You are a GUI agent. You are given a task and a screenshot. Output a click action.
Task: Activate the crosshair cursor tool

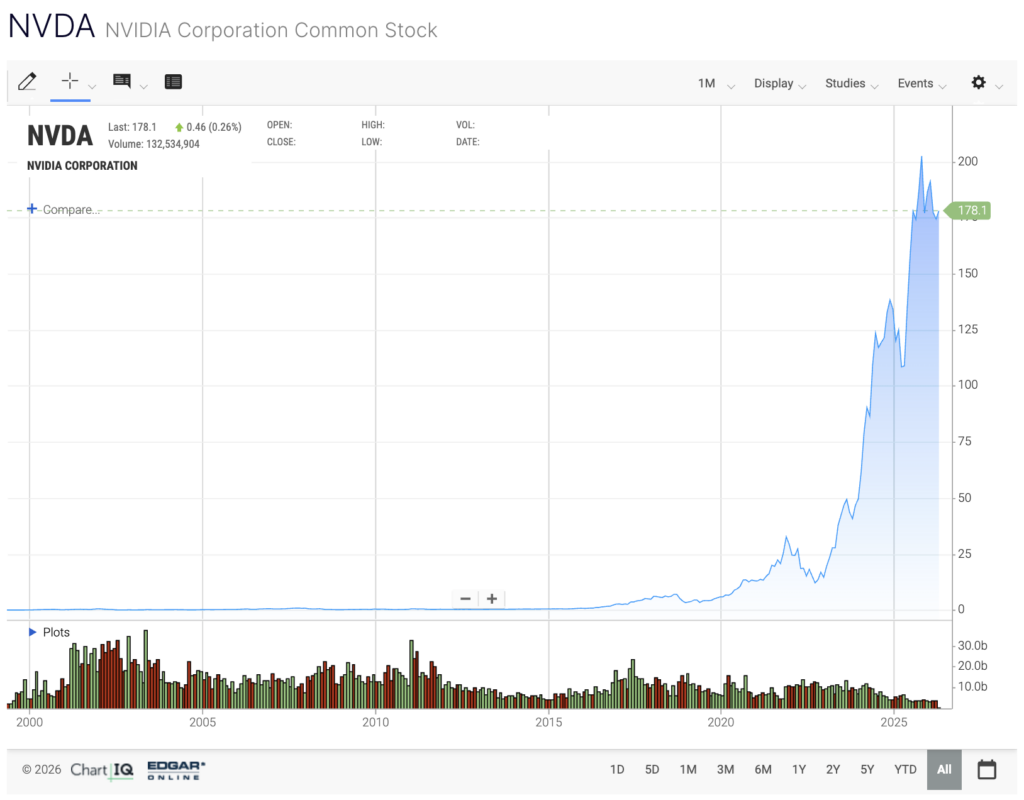click(70, 81)
